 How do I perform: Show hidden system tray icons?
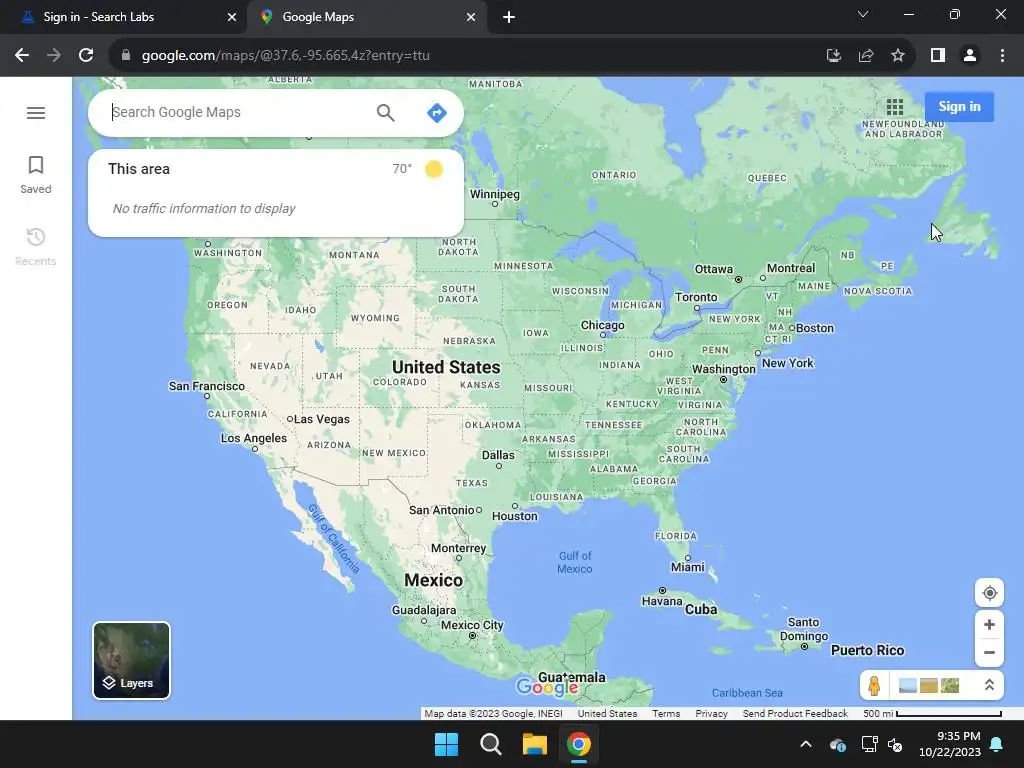tap(806, 744)
